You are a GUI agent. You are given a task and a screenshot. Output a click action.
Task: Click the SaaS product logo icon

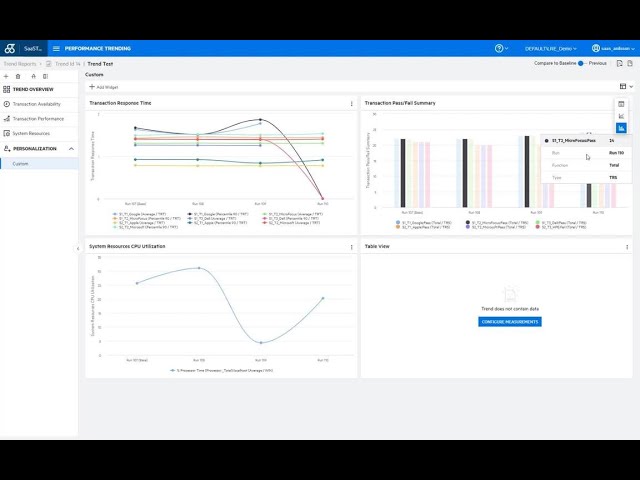tap(10, 49)
